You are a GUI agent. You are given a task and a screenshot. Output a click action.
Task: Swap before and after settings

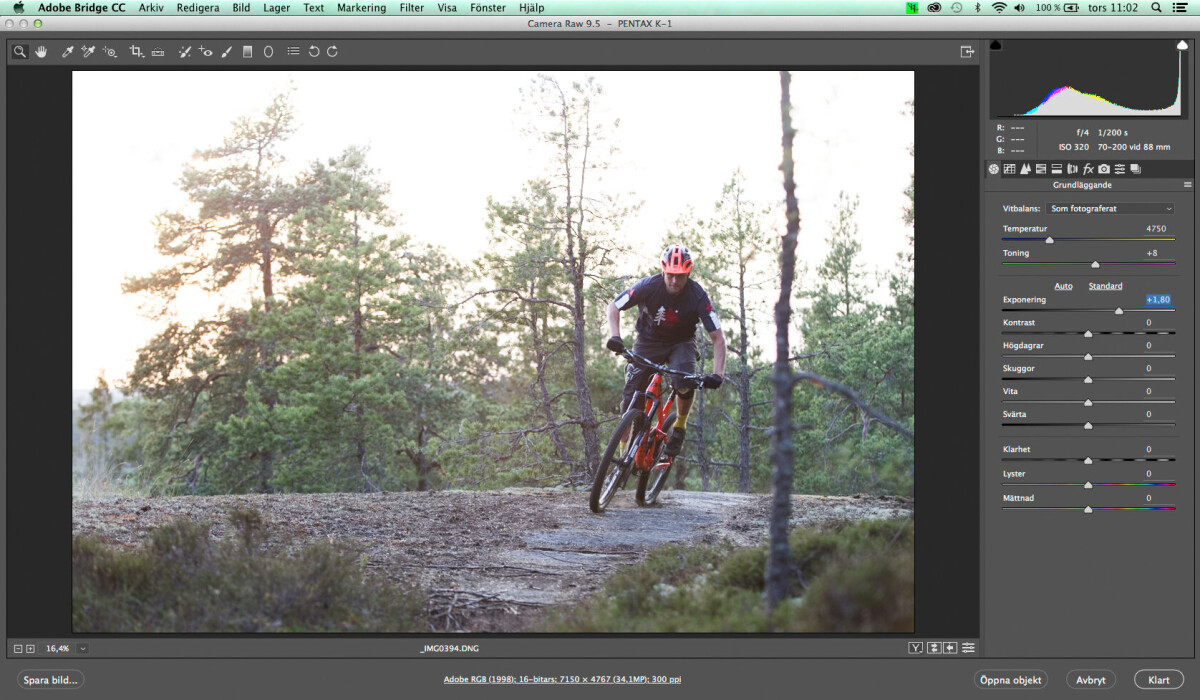pos(933,648)
